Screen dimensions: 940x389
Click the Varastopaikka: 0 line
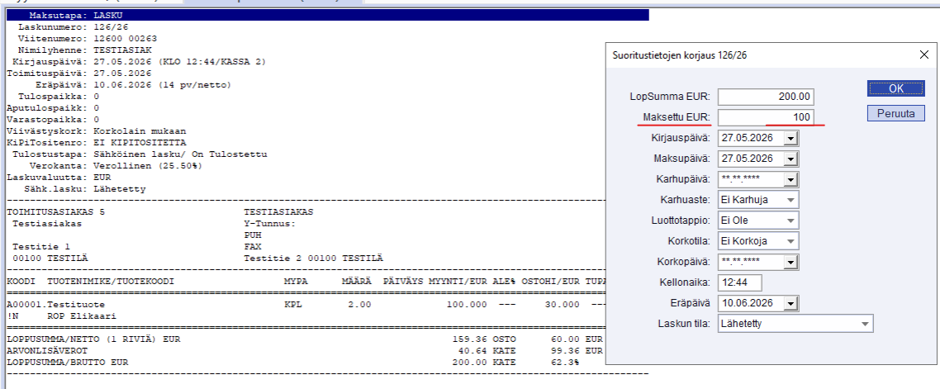pos(53,120)
